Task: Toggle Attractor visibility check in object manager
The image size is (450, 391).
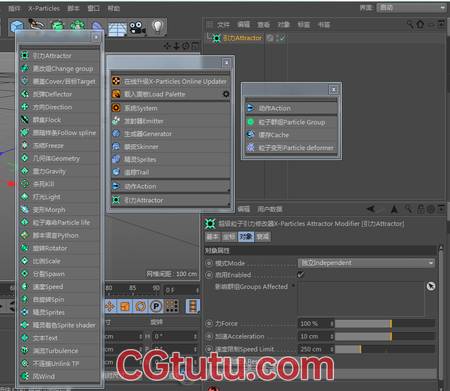Action: coord(282,38)
